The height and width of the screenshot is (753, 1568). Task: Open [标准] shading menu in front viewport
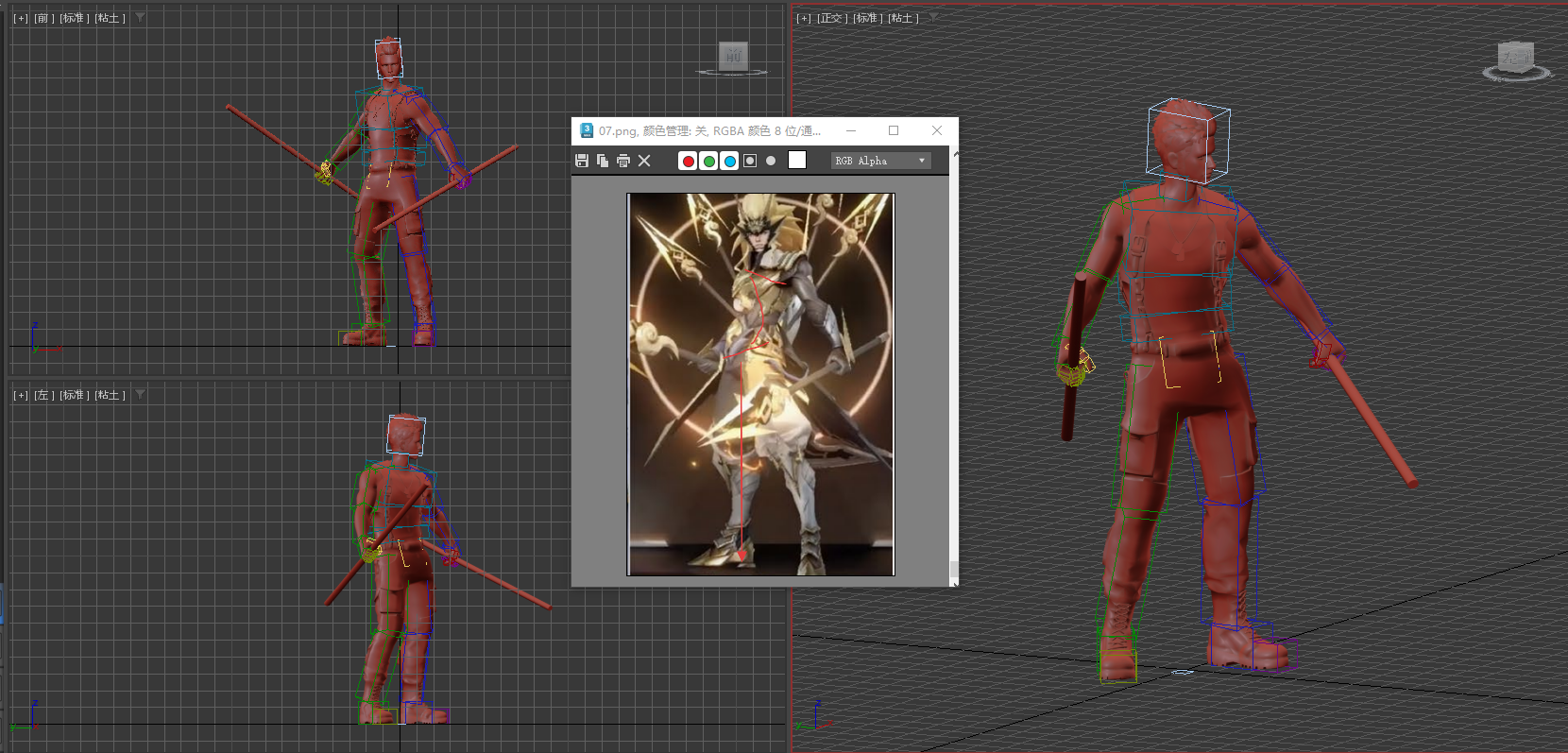pyautogui.click(x=74, y=18)
